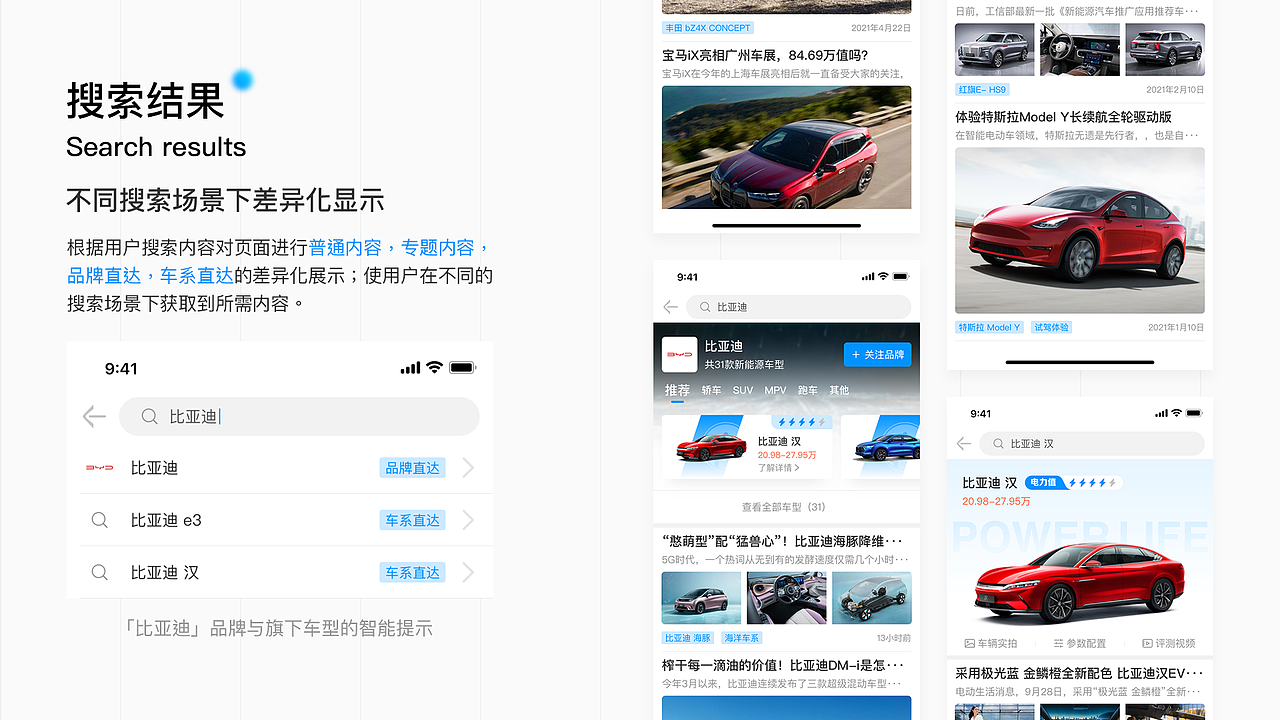Click the signal bars icon in the left phone status bar
This screenshot has height=720, width=1280.
point(410,368)
